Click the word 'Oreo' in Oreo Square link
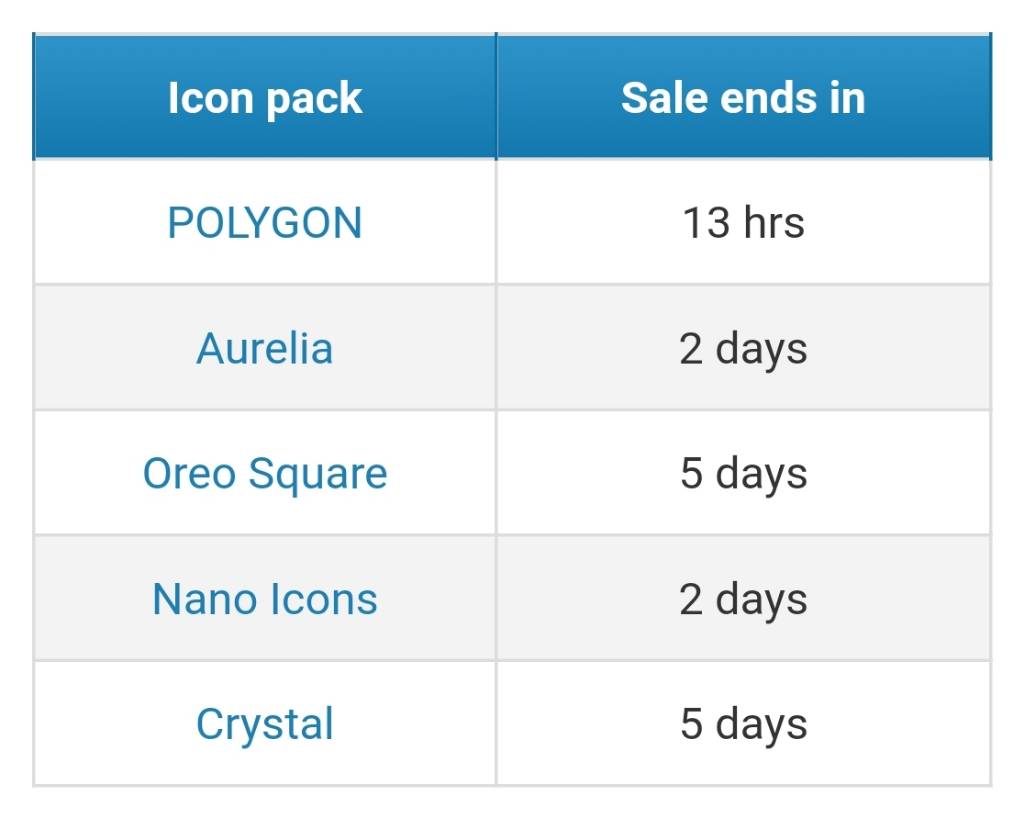The image size is (1024, 829). [189, 474]
